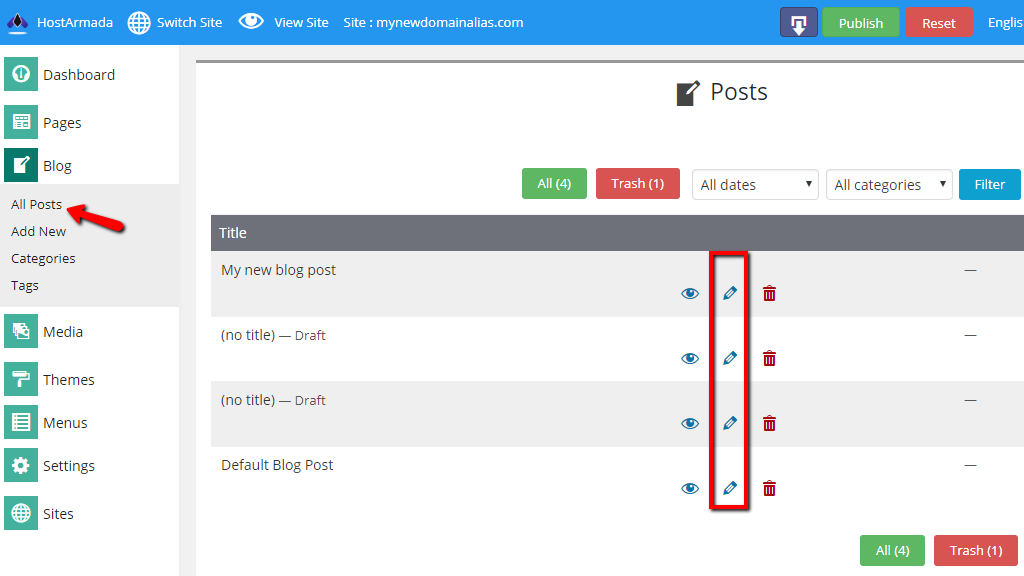Image resolution: width=1024 pixels, height=576 pixels.
Task: Click the Menus menu label
Action: [65, 423]
